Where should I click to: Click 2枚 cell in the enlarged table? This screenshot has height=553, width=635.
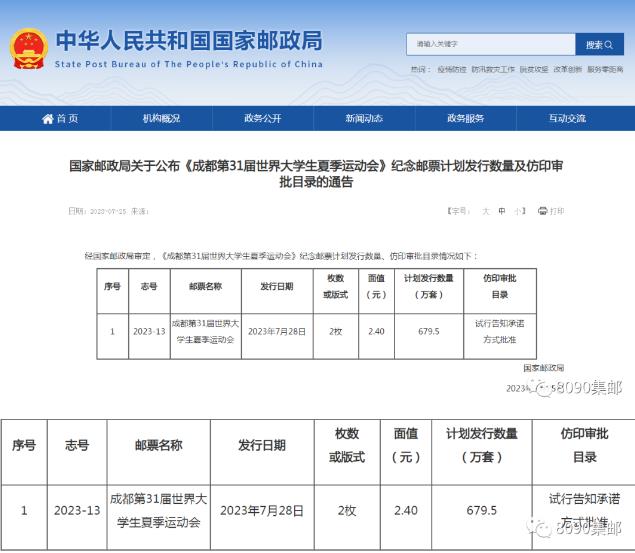(347, 510)
